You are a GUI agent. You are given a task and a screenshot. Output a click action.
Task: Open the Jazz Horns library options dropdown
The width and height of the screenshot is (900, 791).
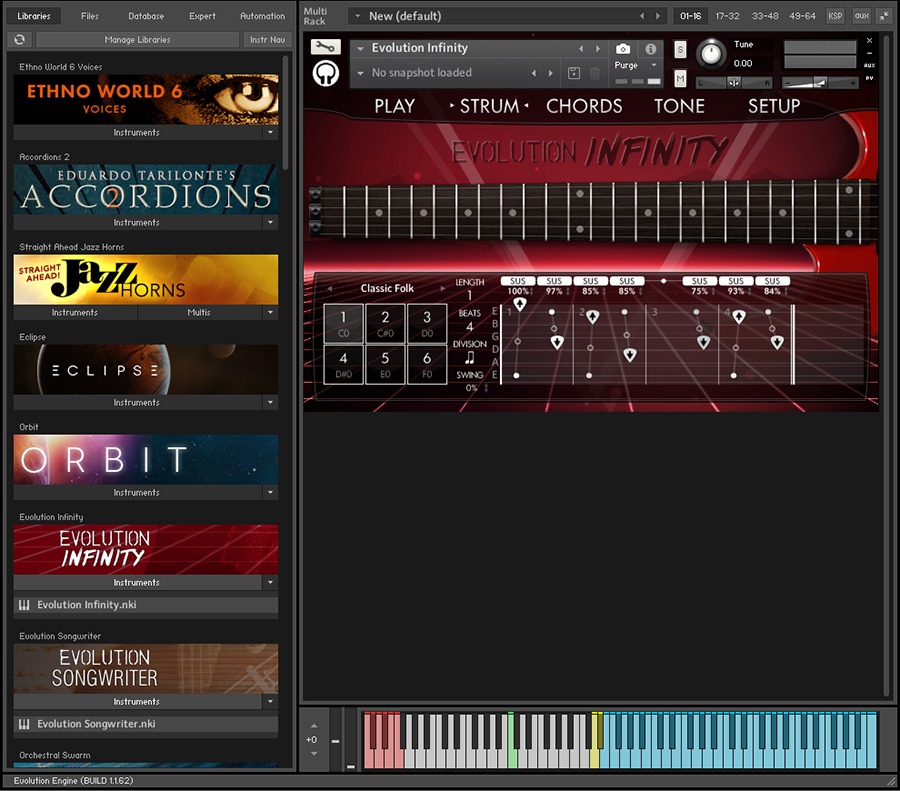coord(270,313)
